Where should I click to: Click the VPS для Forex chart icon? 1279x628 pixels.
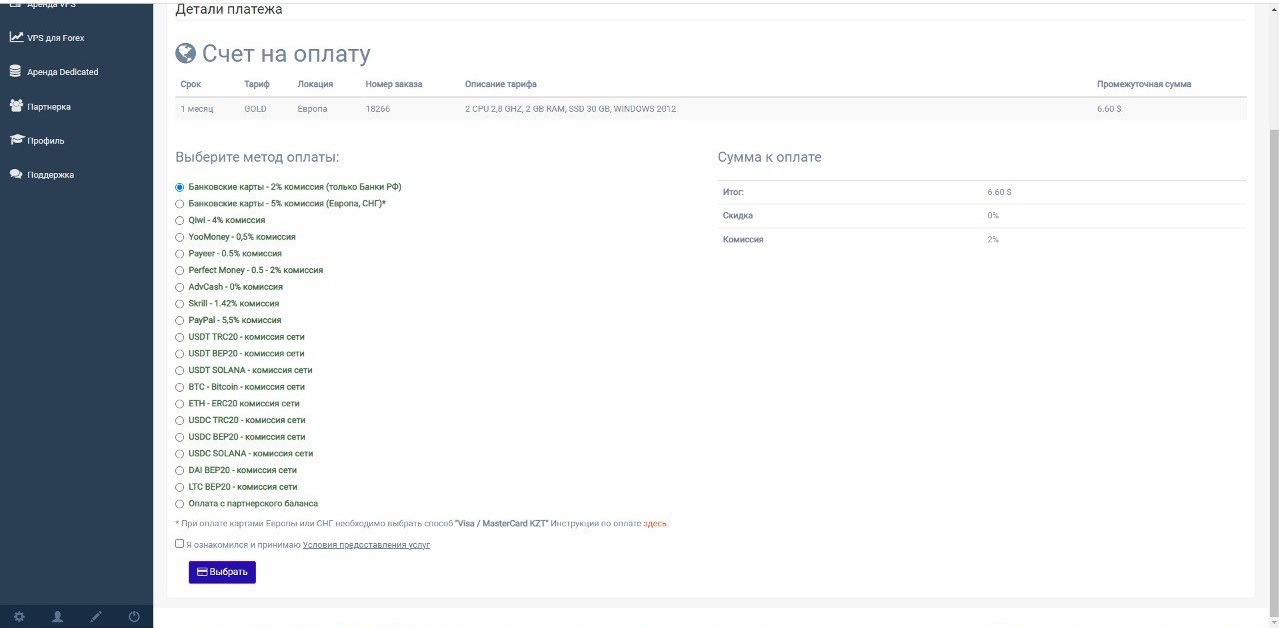pos(16,37)
